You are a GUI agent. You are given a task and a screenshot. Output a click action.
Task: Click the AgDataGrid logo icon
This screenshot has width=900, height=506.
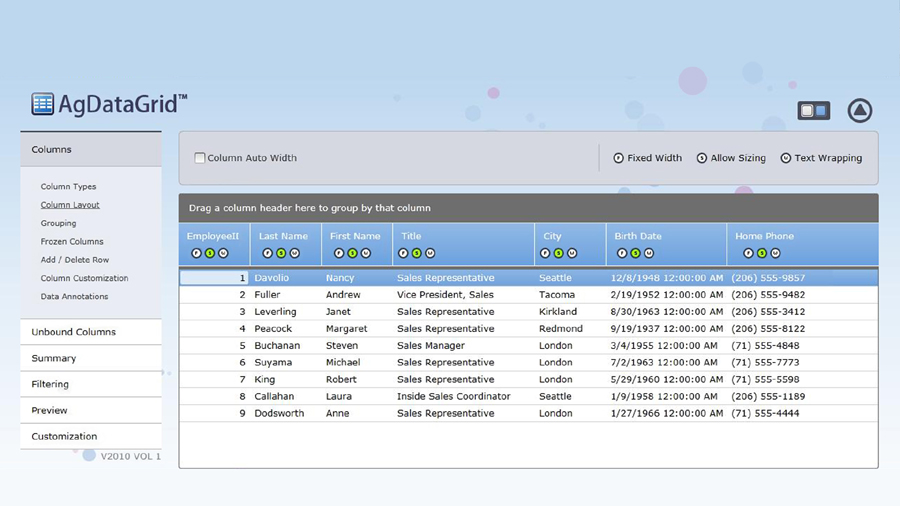(x=42, y=104)
